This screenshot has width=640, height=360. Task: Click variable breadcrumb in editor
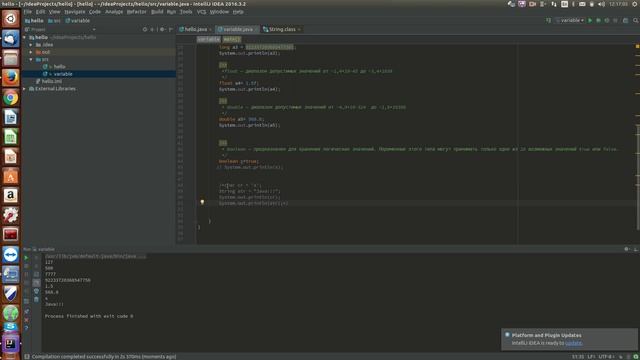coord(209,39)
